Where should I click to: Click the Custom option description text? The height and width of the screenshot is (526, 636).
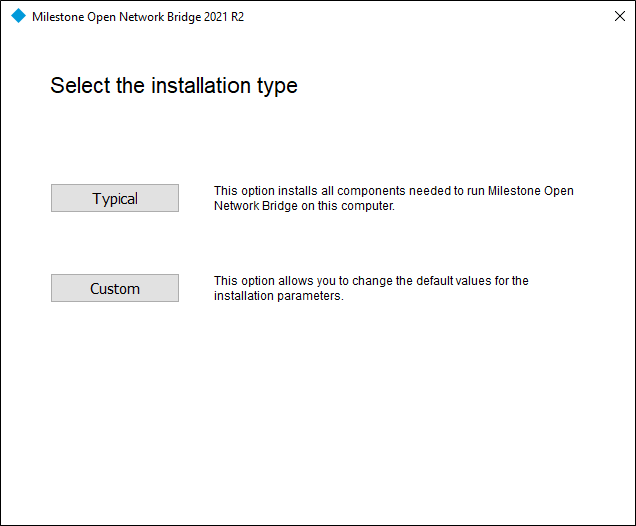[x=371, y=288]
